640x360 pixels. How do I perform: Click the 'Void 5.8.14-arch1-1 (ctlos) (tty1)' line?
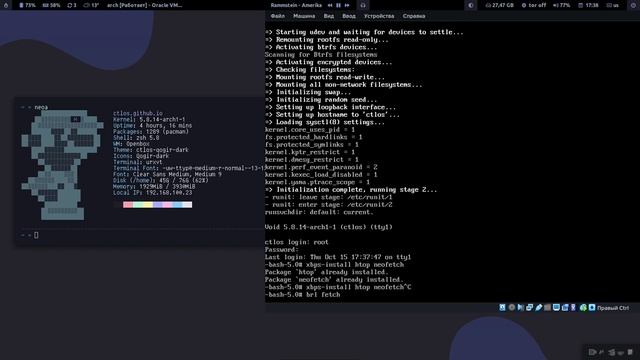coord(329,227)
